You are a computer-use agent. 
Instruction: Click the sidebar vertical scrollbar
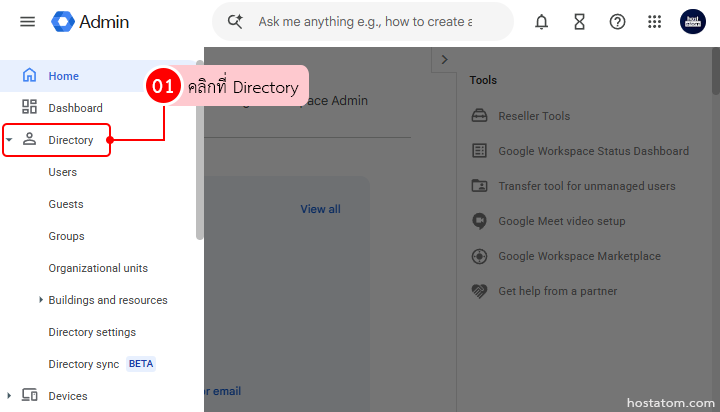(199, 150)
